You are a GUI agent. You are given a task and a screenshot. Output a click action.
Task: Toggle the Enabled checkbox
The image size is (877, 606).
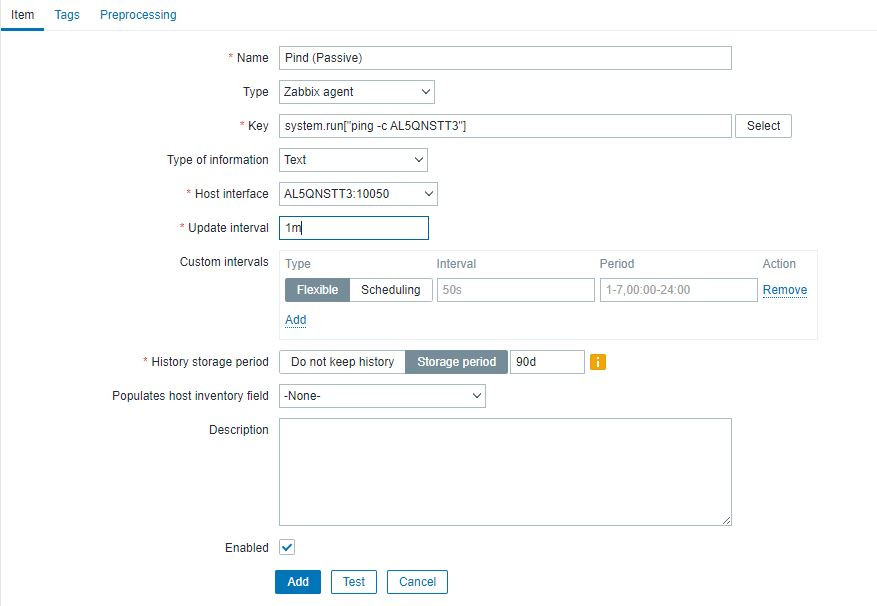(287, 547)
